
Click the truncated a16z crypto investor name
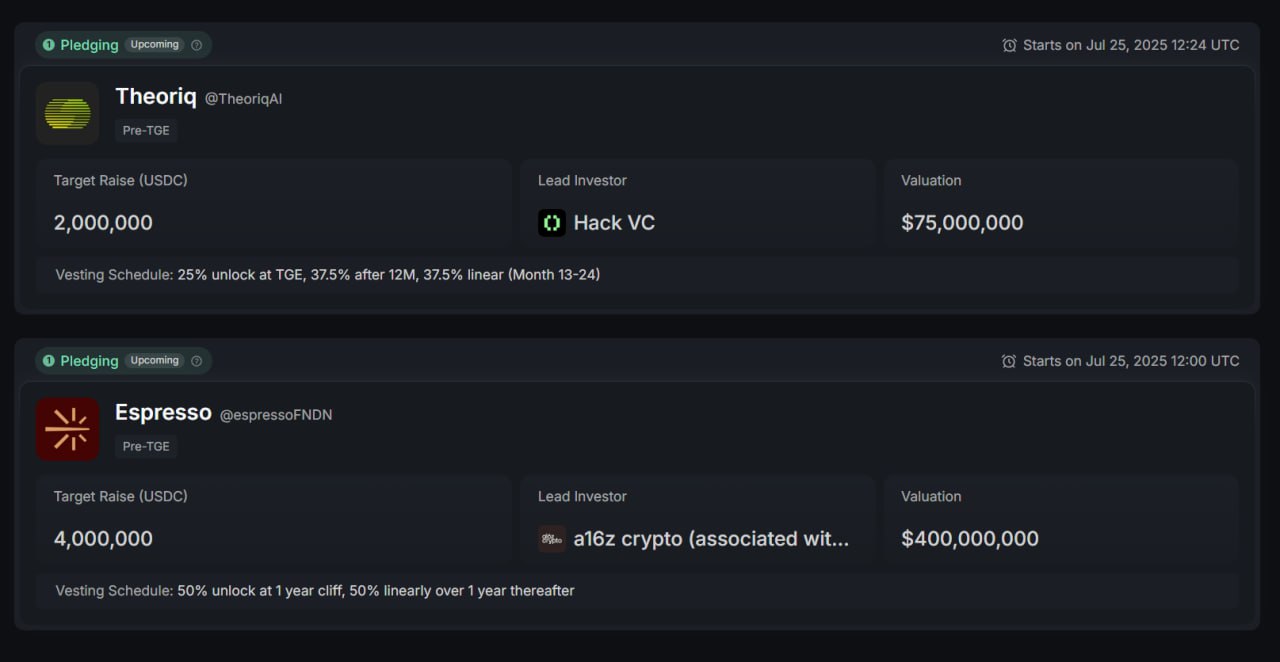[x=711, y=539]
